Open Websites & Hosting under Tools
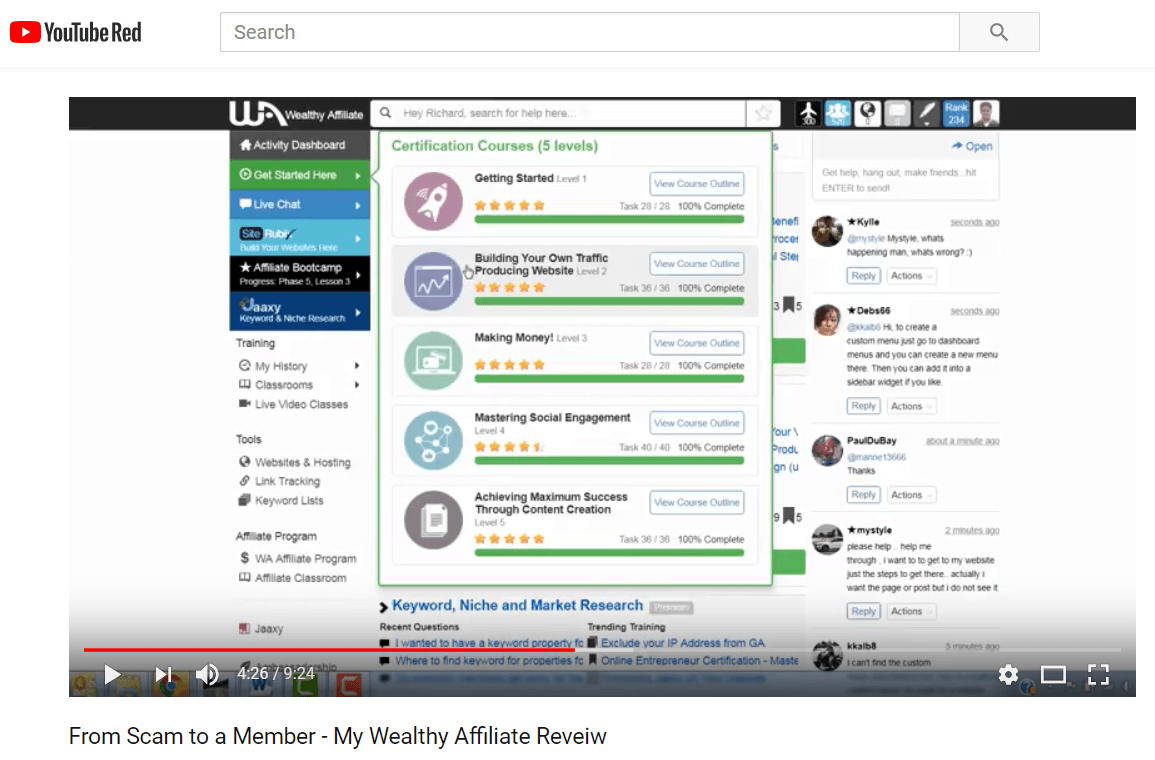Viewport: 1155px width, 760px height. [x=295, y=462]
